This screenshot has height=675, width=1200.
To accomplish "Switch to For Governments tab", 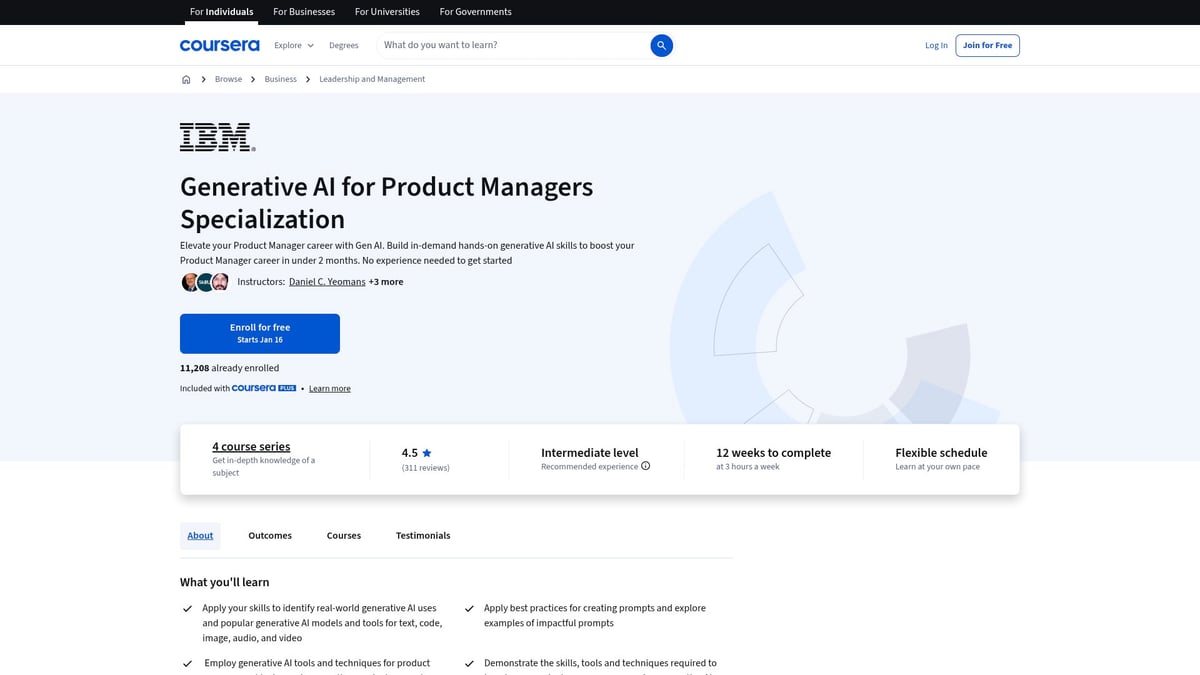I will pos(475,12).
